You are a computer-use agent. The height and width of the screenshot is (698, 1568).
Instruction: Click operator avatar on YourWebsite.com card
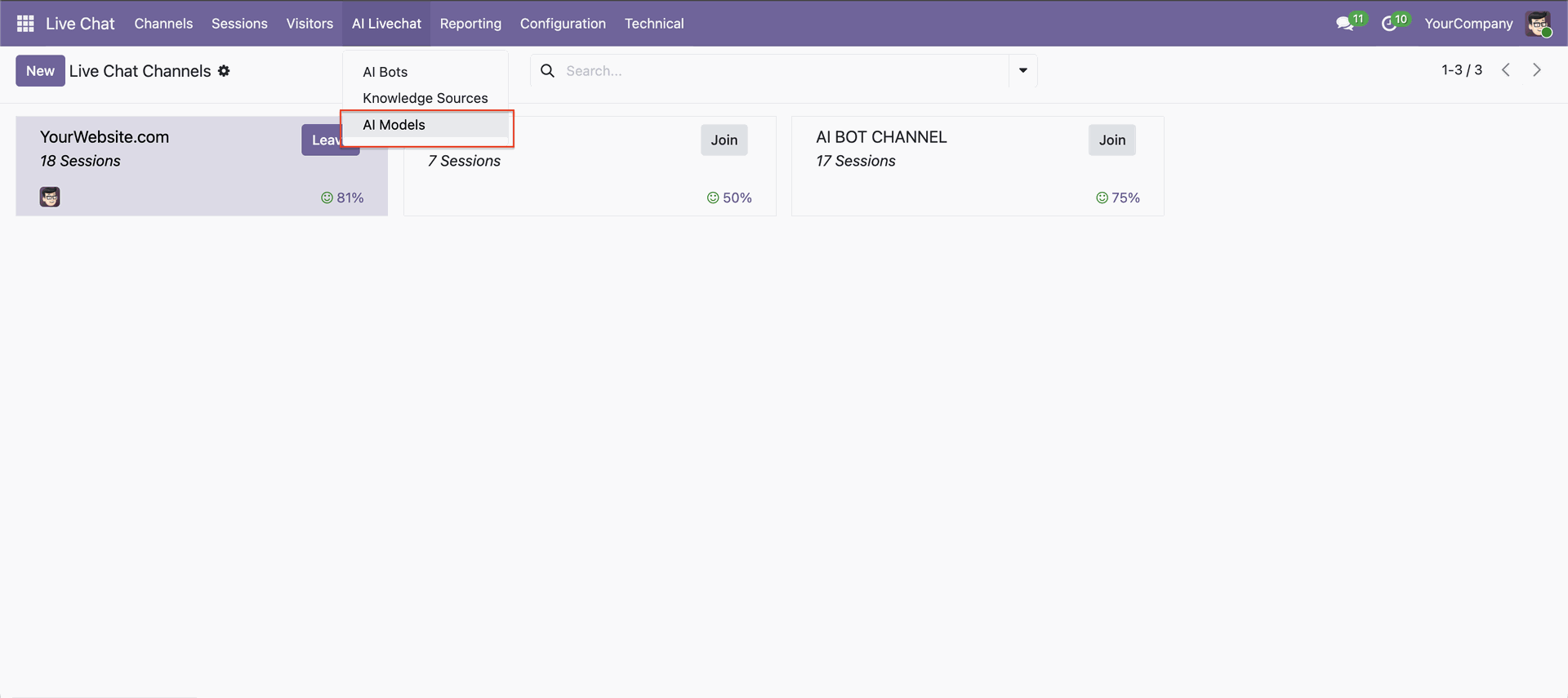50,197
